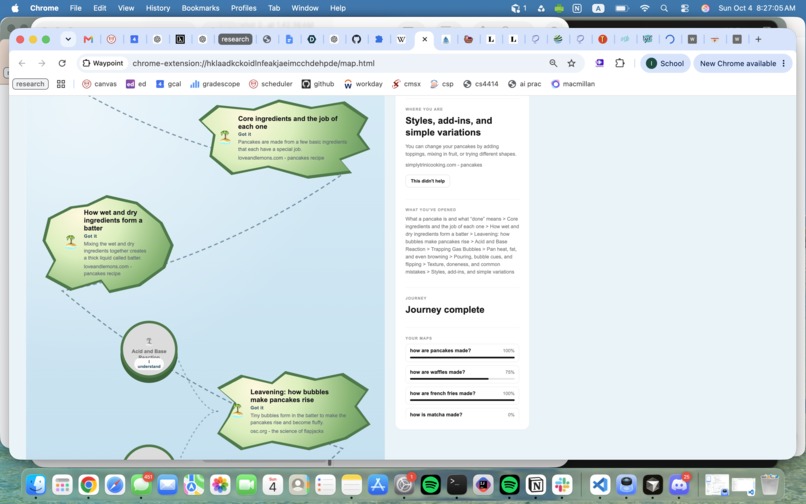Open the gcal bookmark
Screen dimensions: 806x504
[x=168, y=84]
